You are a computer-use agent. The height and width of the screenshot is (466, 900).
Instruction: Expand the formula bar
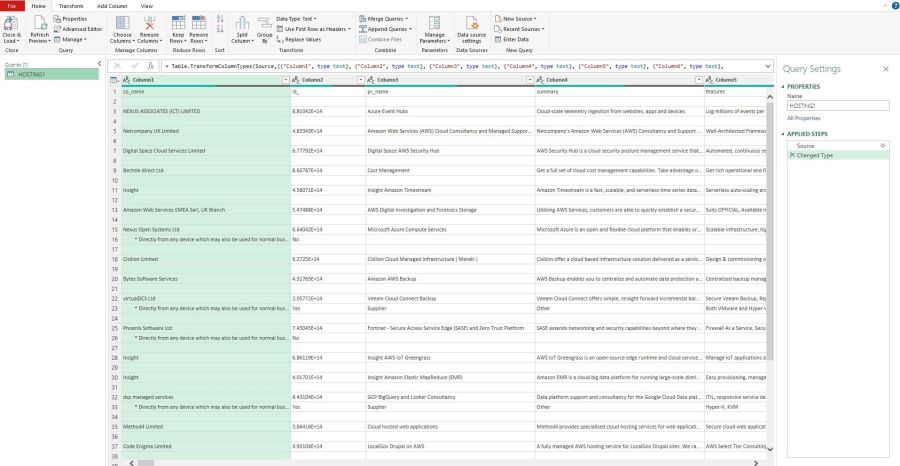(x=768, y=66)
